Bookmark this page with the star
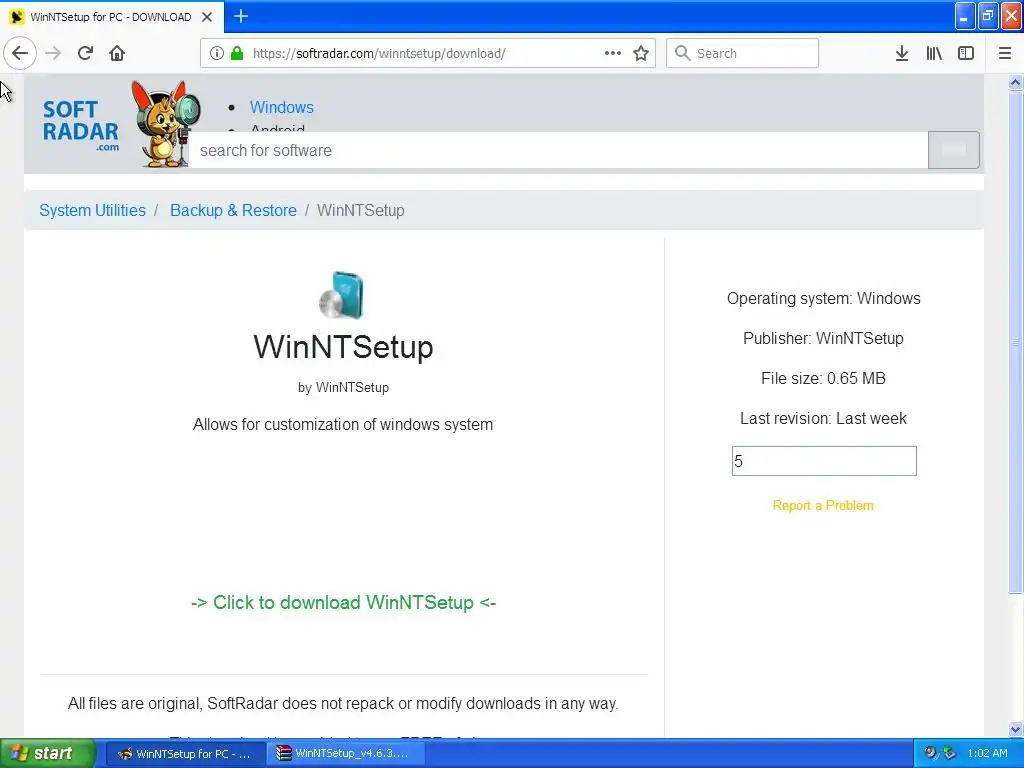 coord(641,53)
